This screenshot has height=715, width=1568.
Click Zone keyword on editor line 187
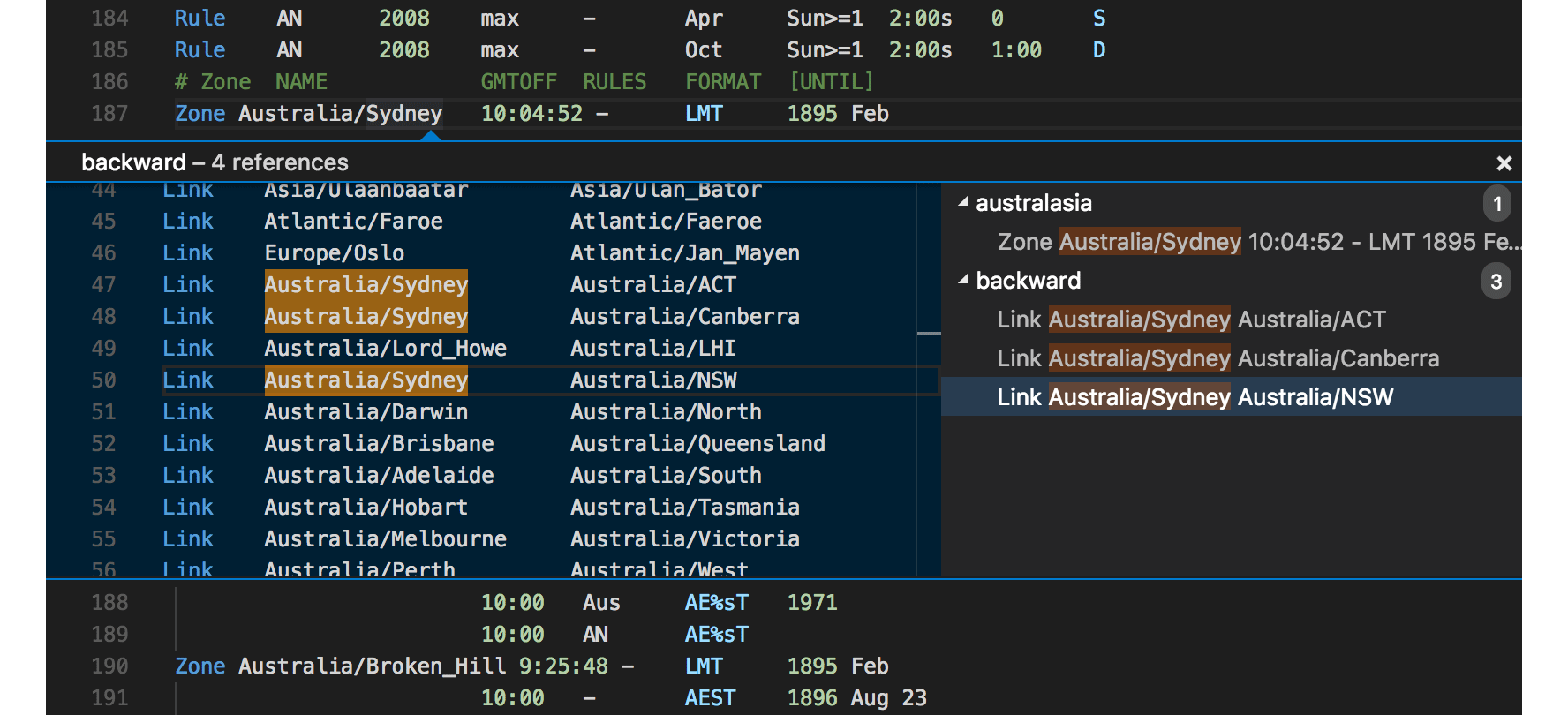coord(200,114)
